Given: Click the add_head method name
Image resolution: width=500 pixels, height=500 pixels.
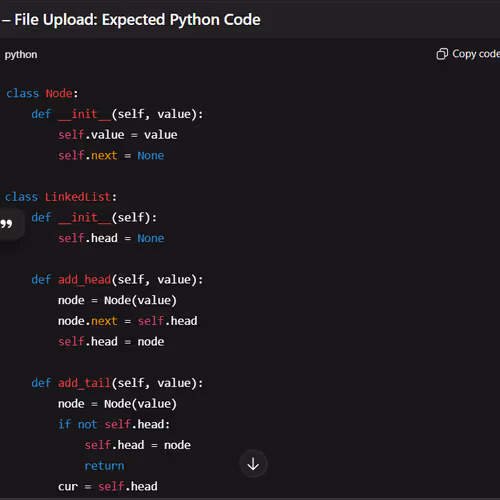Looking at the screenshot, I should [84, 279].
